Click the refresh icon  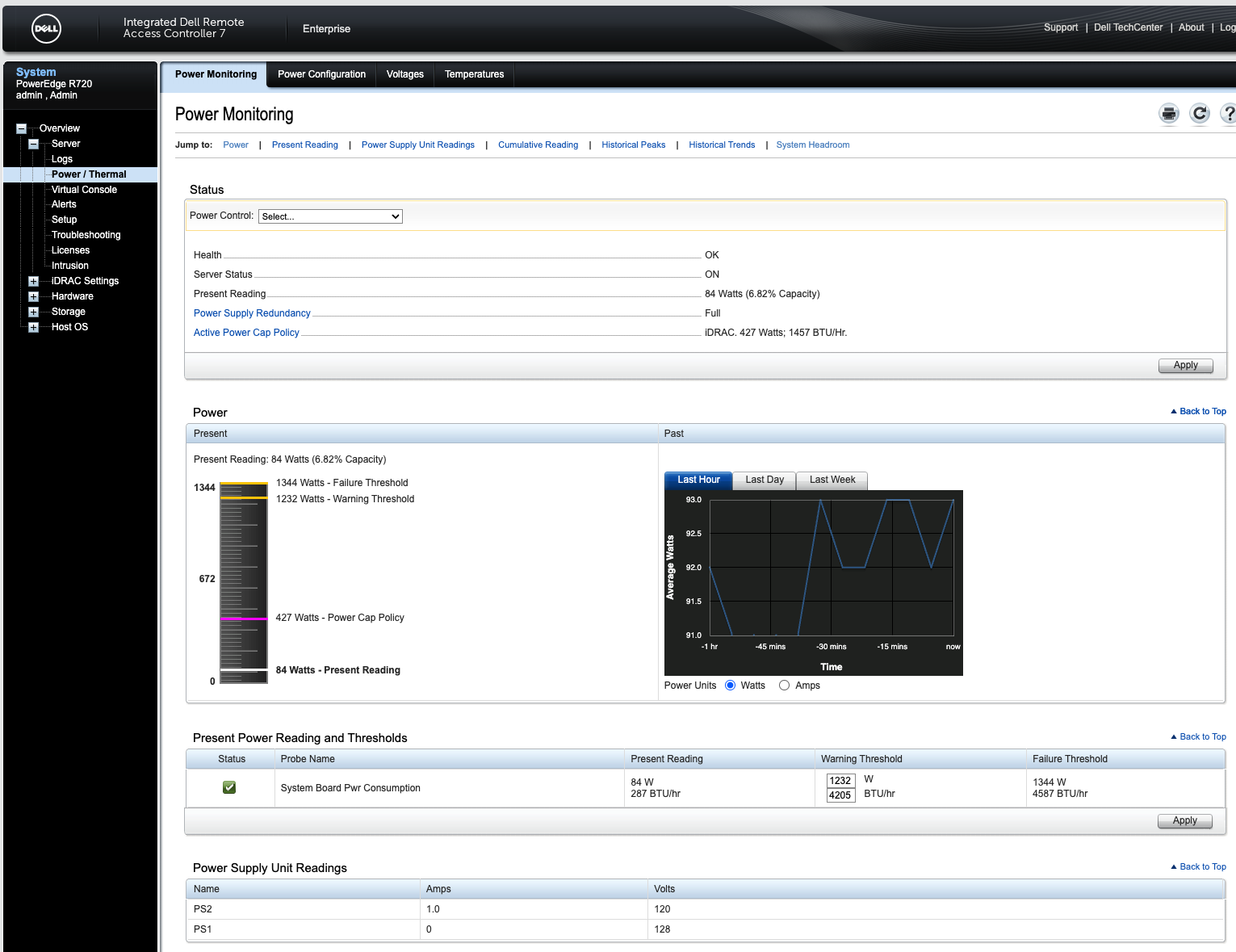click(1200, 114)
